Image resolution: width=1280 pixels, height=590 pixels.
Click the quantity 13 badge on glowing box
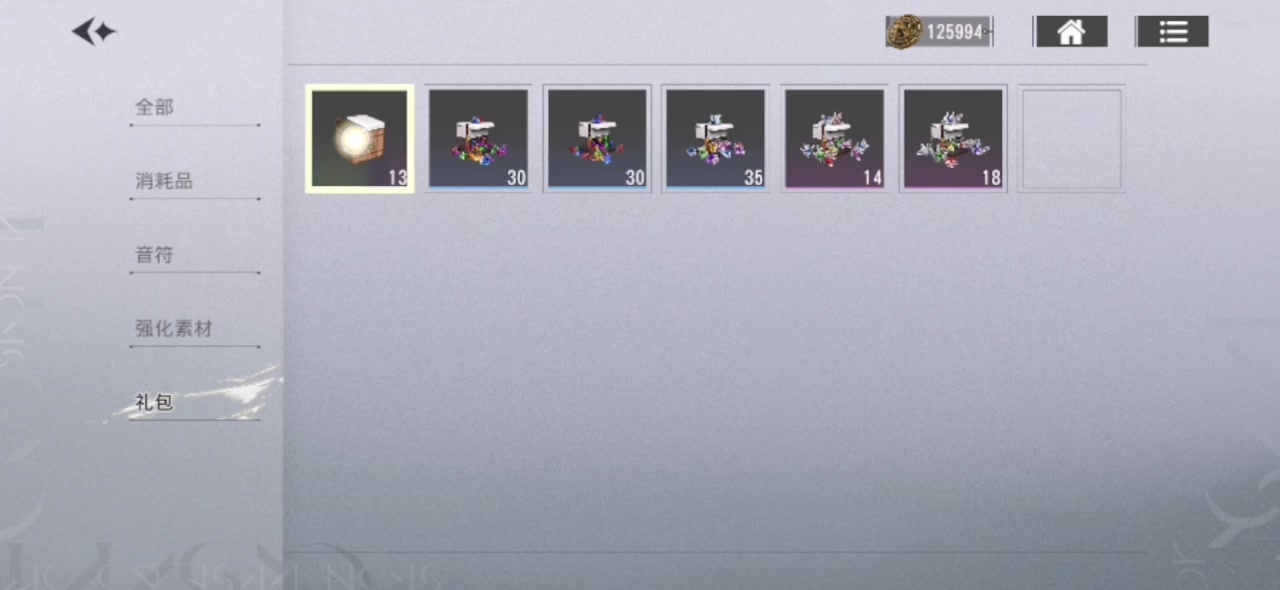pyautogui.click(x=397, y=178)
